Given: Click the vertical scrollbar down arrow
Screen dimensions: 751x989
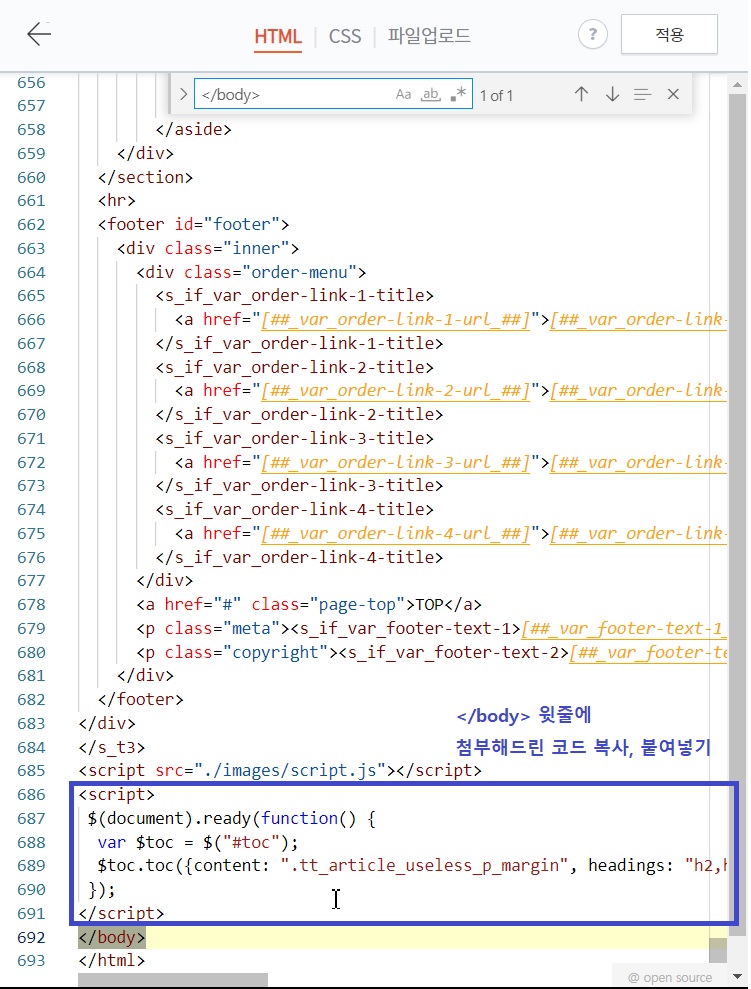Looking at the screenshot, I should [736, 977].
